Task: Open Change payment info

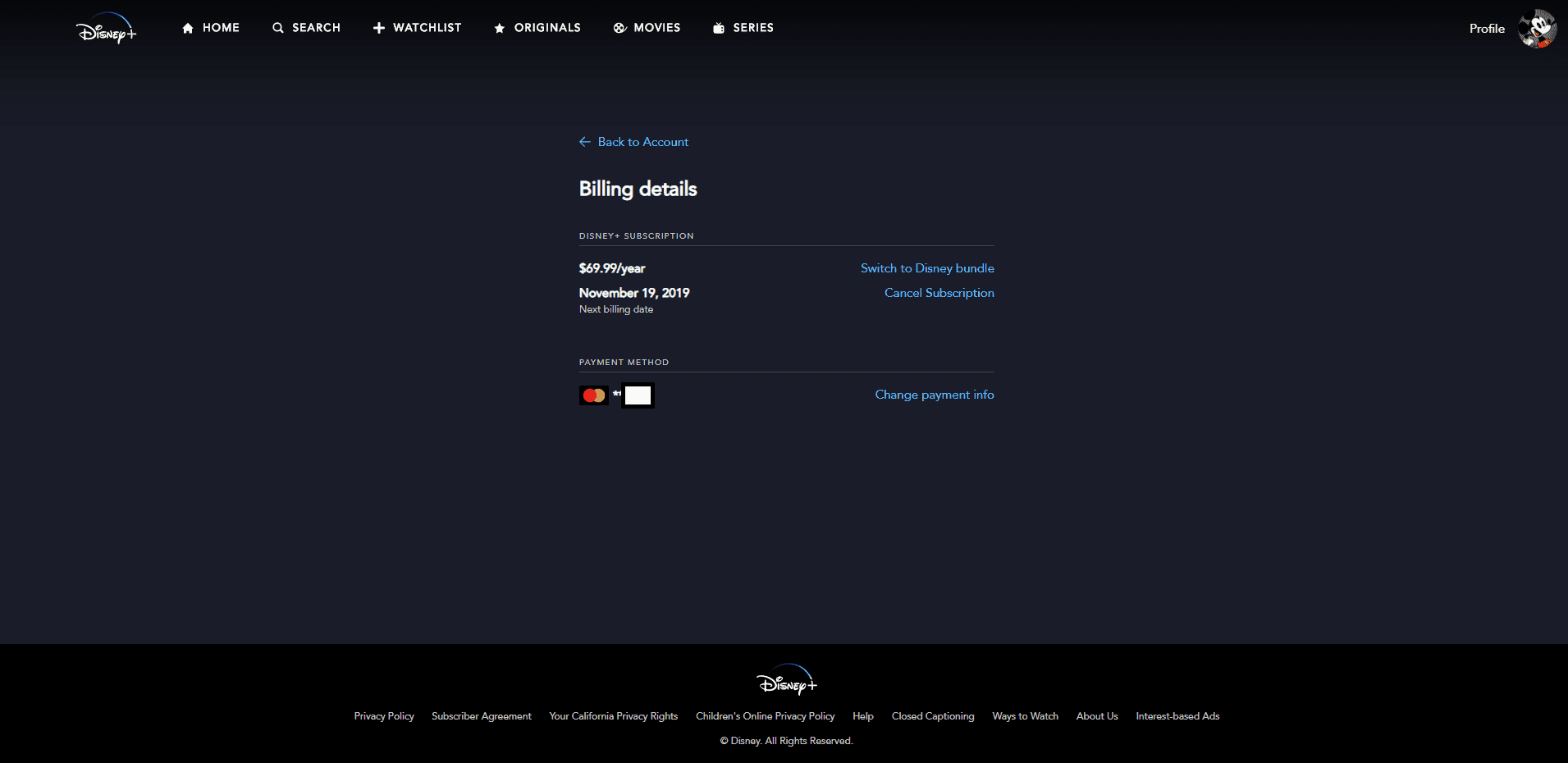Action: coord(934,395)
